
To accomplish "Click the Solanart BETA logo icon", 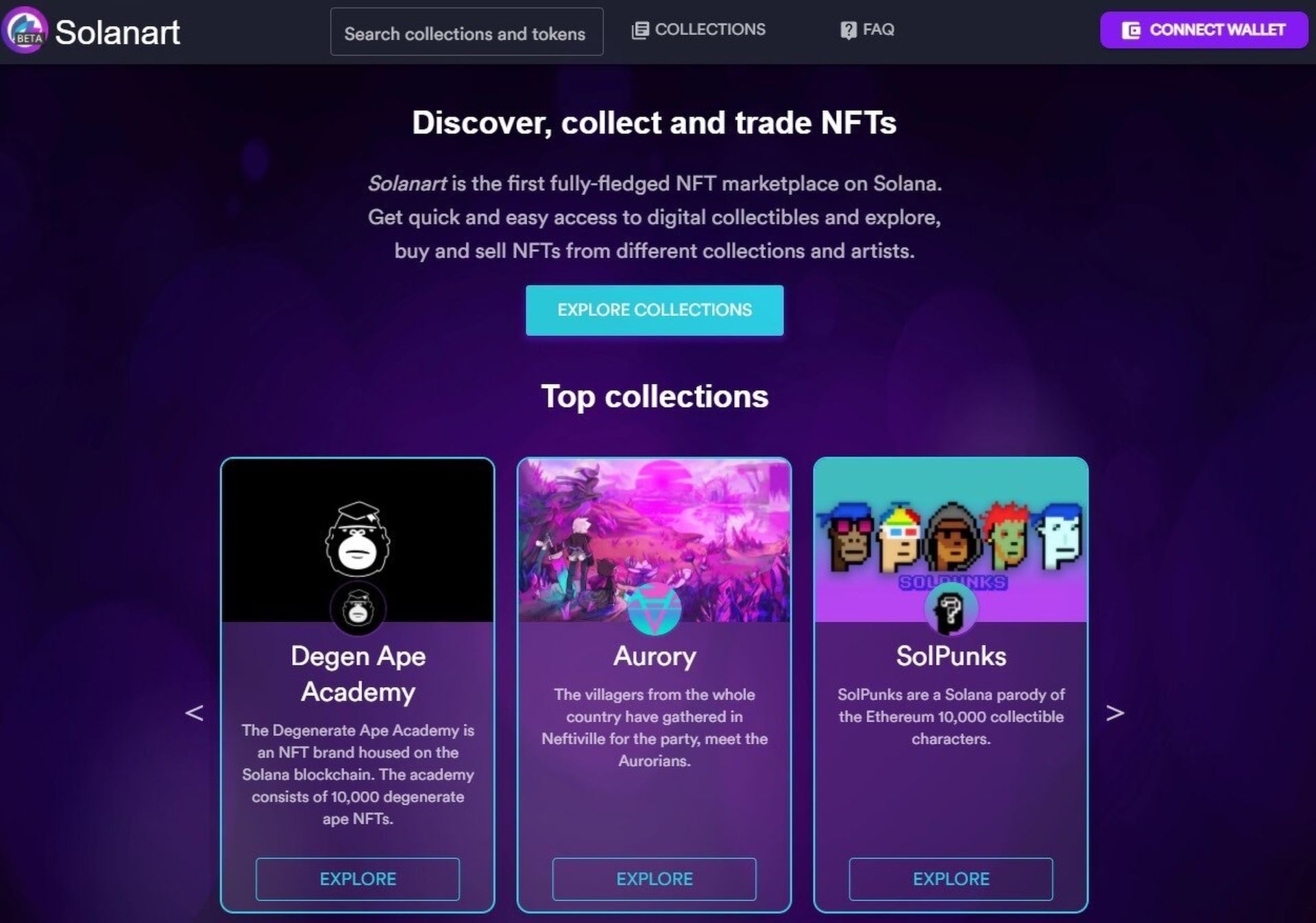I will (25, 30).
